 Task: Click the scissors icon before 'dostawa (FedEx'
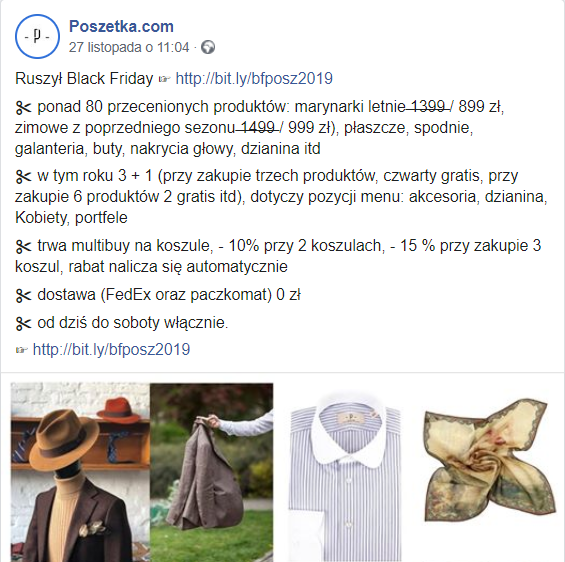[x=24, y=295]
